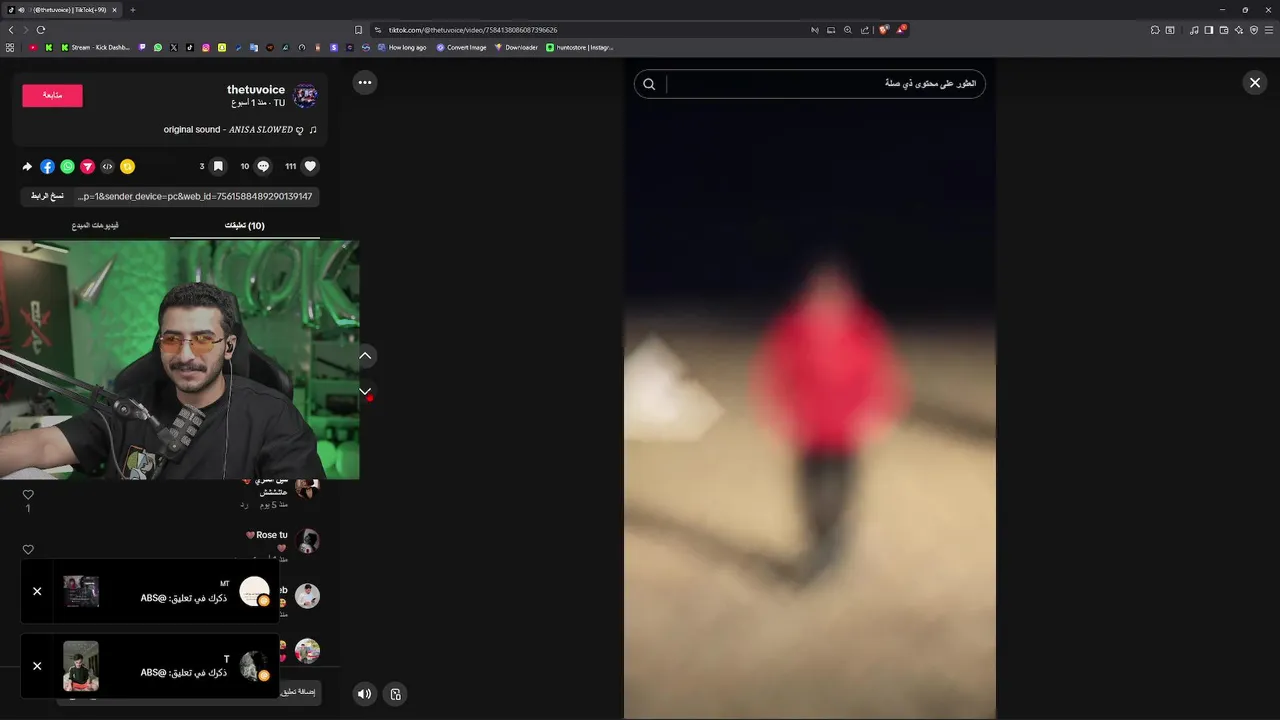
Task: Switch to the creator videos tab
Action: pyautogui.click(x=95, y=225)
